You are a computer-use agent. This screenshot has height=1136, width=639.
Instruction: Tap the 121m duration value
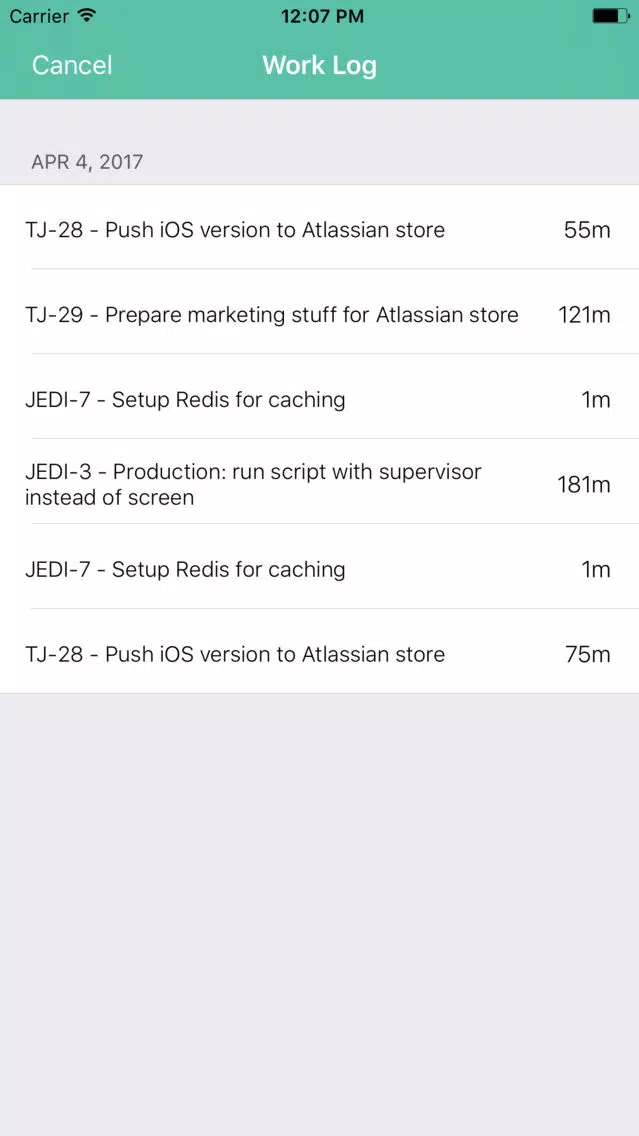coord(584,315)
